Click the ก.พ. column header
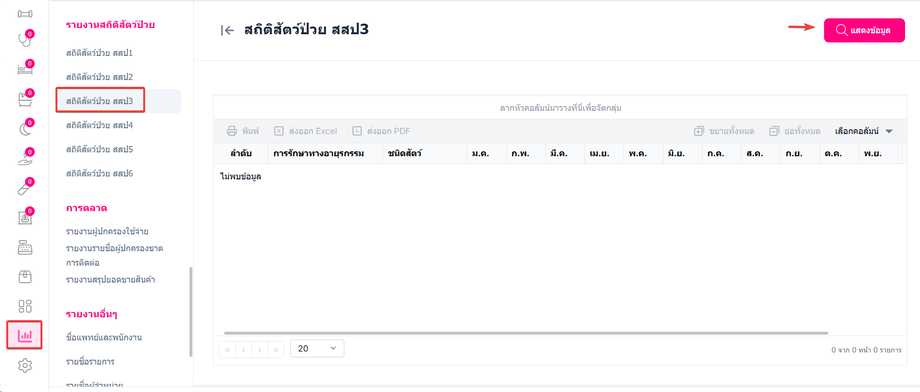920x392 pixels. (x=526, y=153)
